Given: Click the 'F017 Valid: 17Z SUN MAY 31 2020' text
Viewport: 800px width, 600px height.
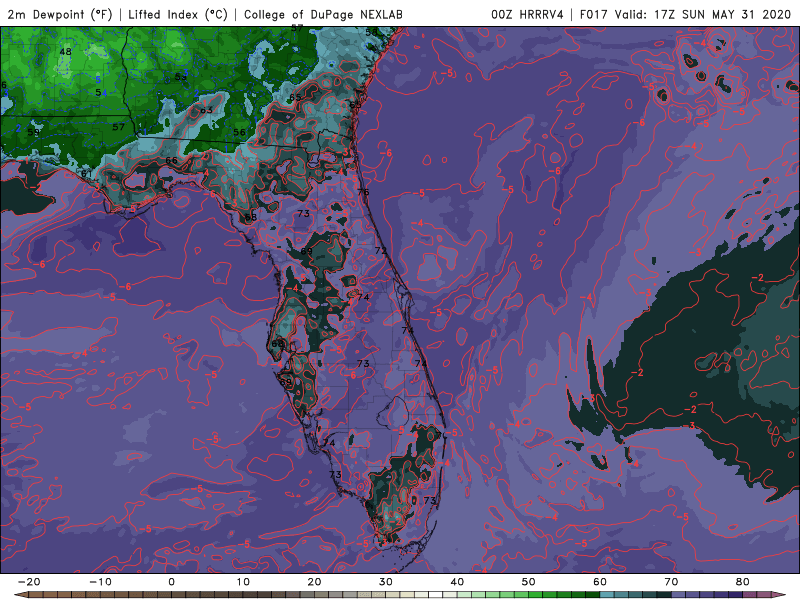Looking at the screenshot, I should coord(685,14).
